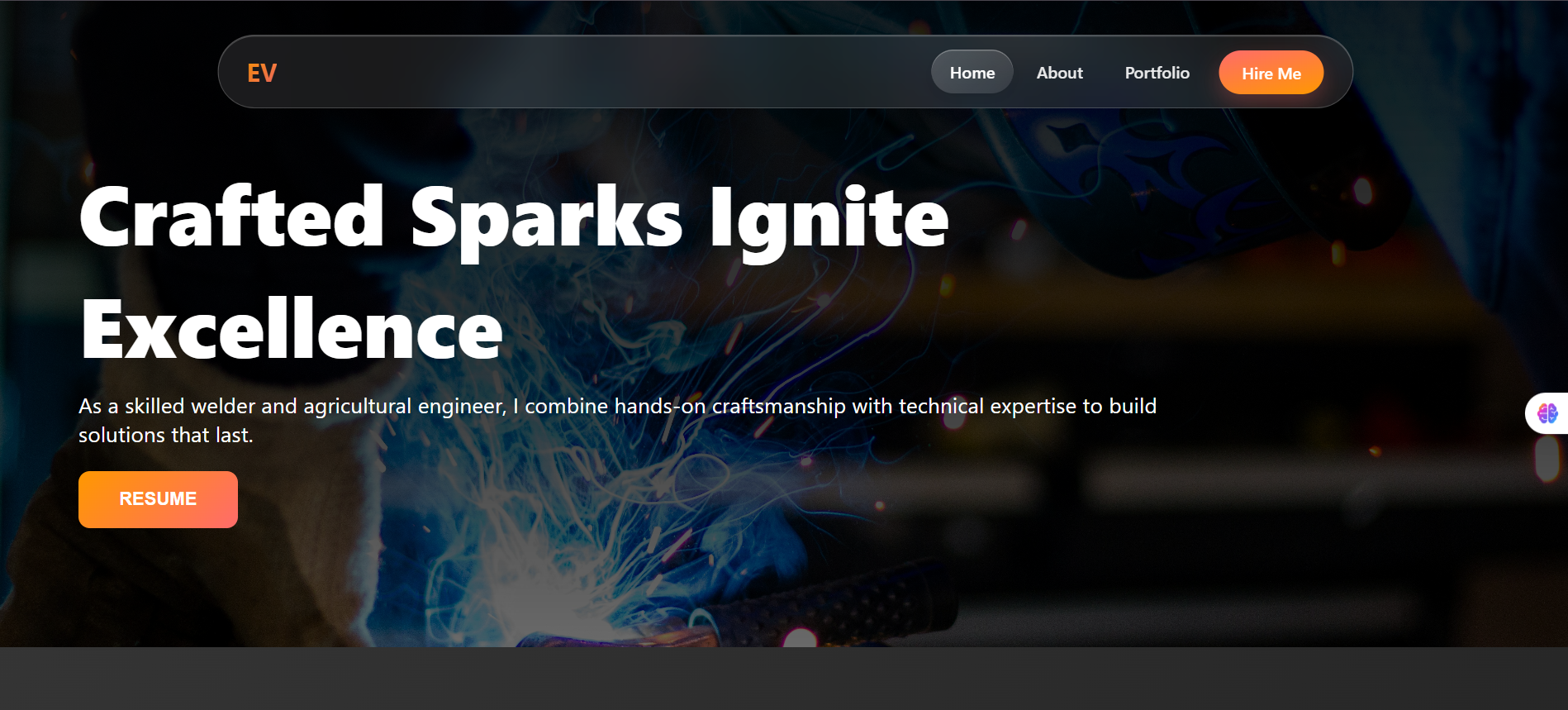Click the RESUME button
1568x710 pixels.
click(158, 499)
